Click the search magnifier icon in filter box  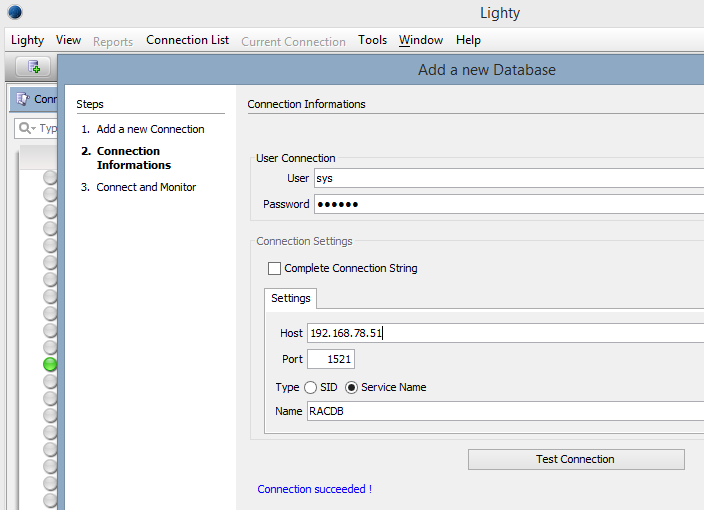[x=25, y=128]
